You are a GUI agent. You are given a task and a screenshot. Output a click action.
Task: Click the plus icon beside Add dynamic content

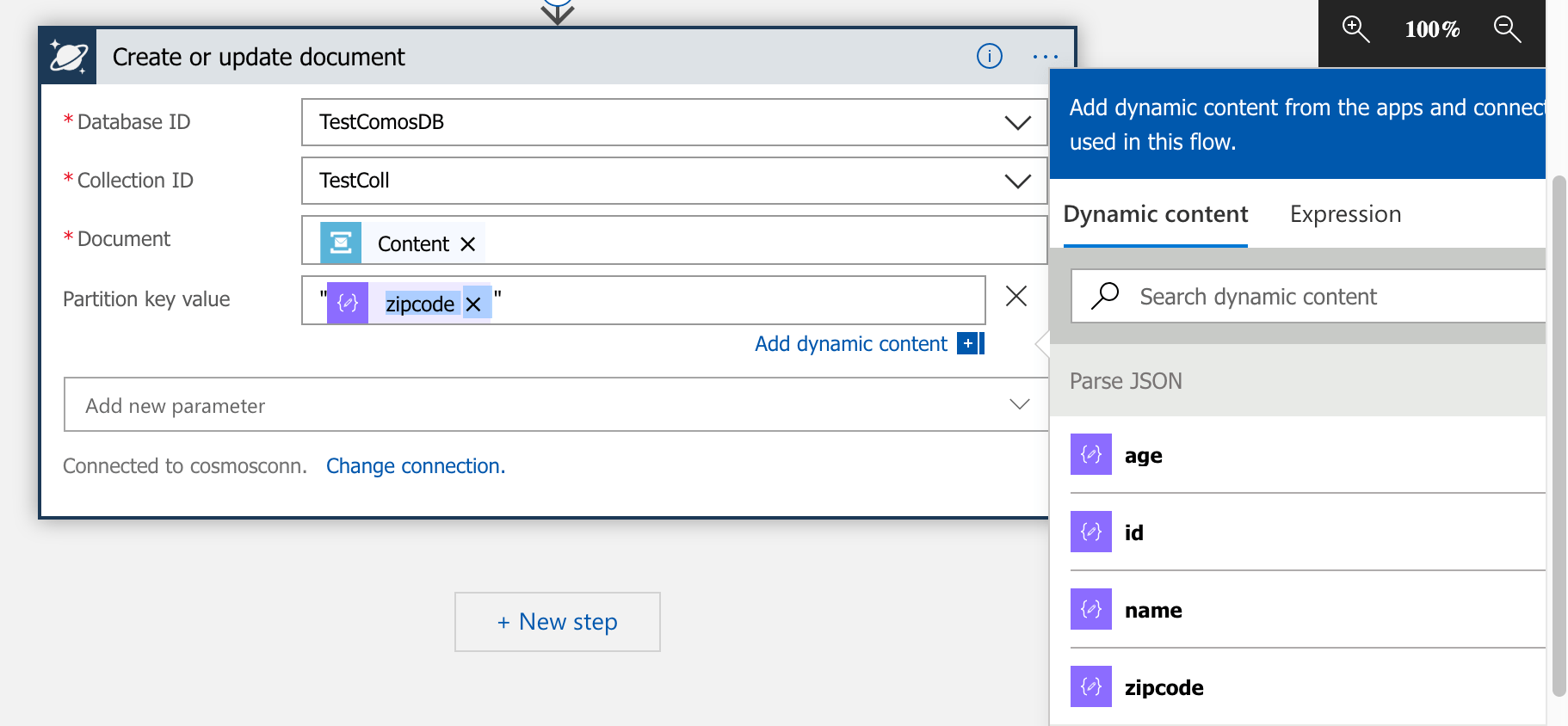[x=971, y=343]
